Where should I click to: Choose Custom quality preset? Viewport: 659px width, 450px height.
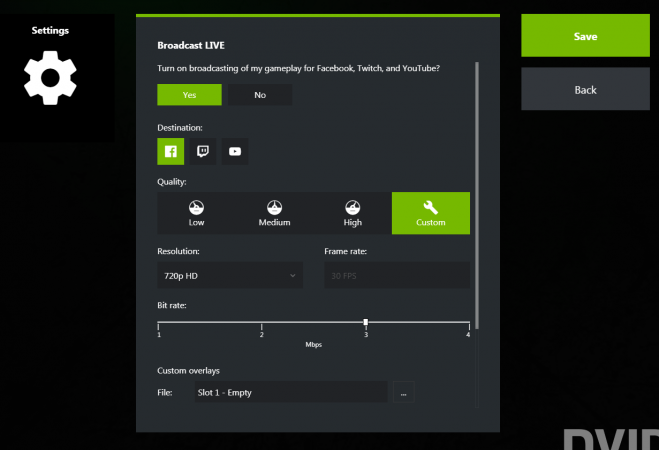pyautogui.click(x=431, y=213)
